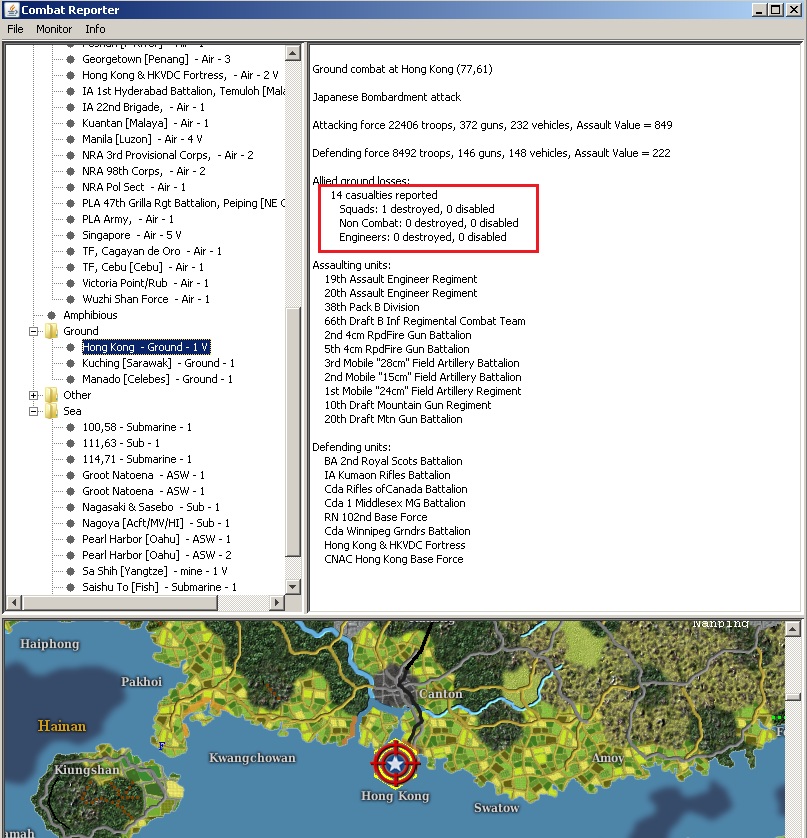Screen dimensions: 807x838
Task: Select TF, Cebu [Cebu] - Air - 1
Action: (143, 267)
